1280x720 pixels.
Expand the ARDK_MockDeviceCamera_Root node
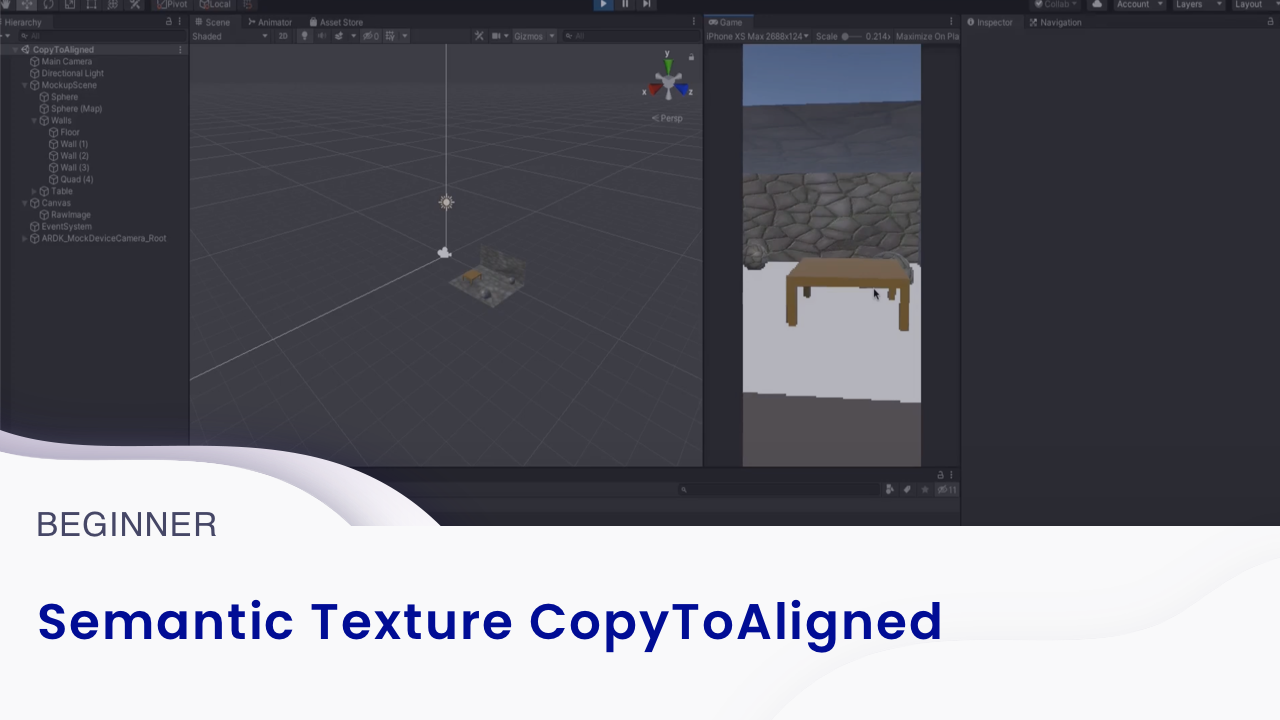tap(24, 238)
